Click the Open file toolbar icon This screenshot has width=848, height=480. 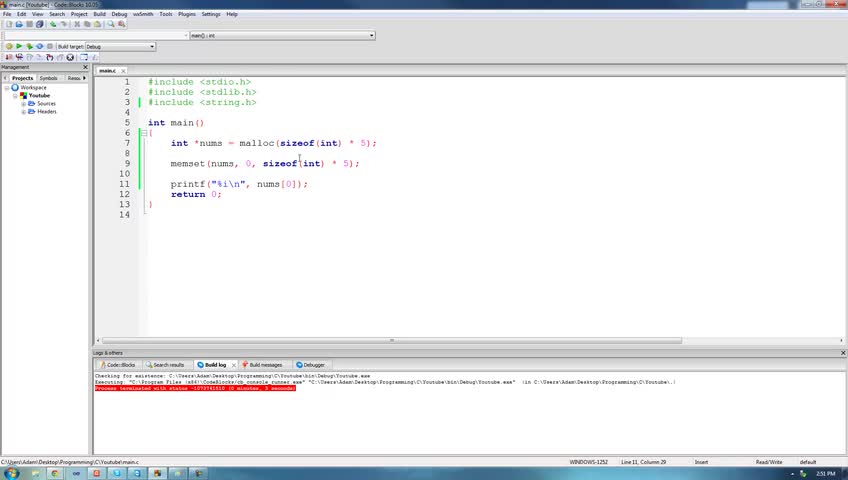pyautogui.click(x=19, y=24)
